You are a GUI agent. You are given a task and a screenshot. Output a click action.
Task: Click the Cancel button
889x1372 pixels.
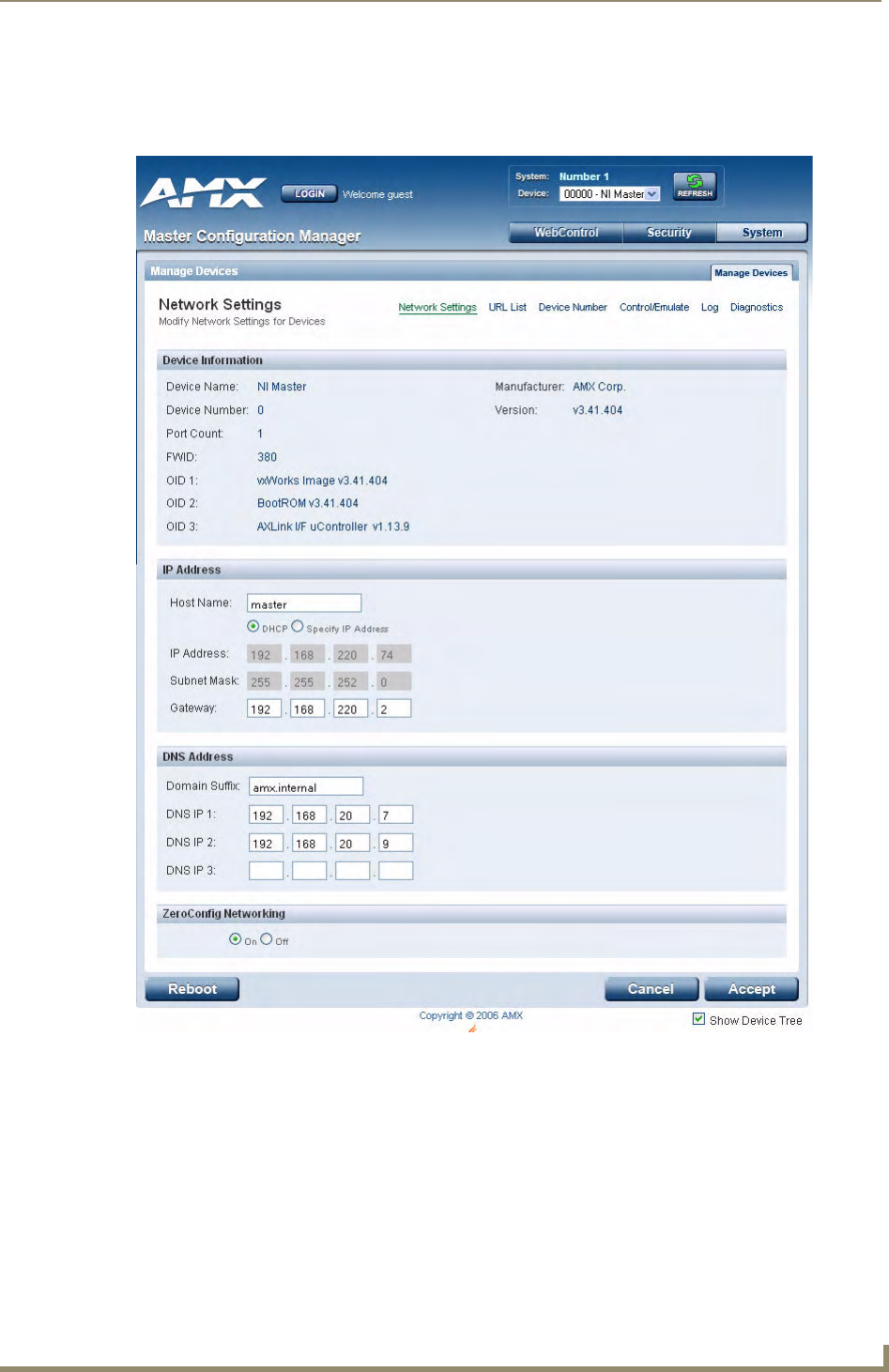coord(651,989)
